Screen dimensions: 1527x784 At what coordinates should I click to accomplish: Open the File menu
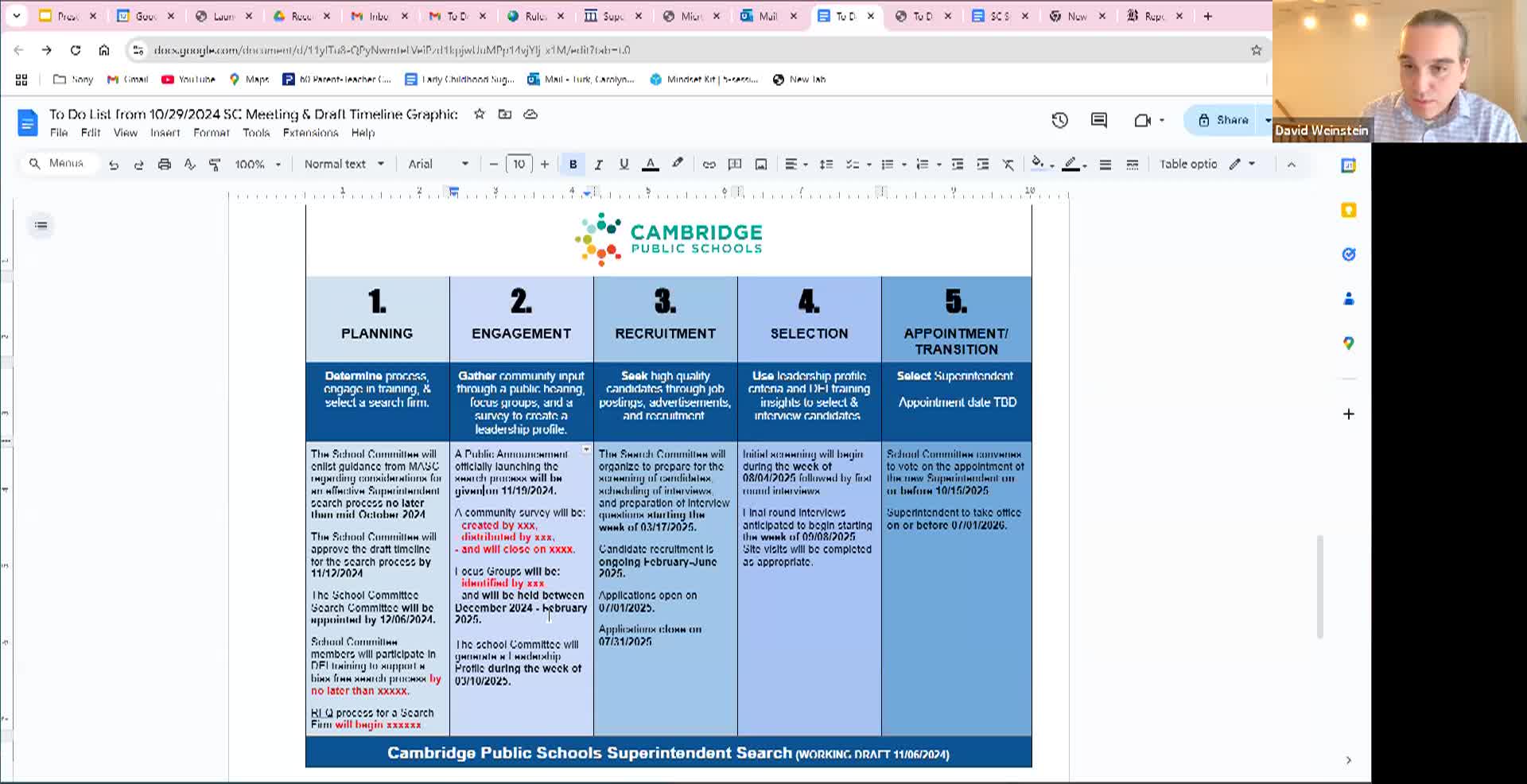tap(59, 133)
